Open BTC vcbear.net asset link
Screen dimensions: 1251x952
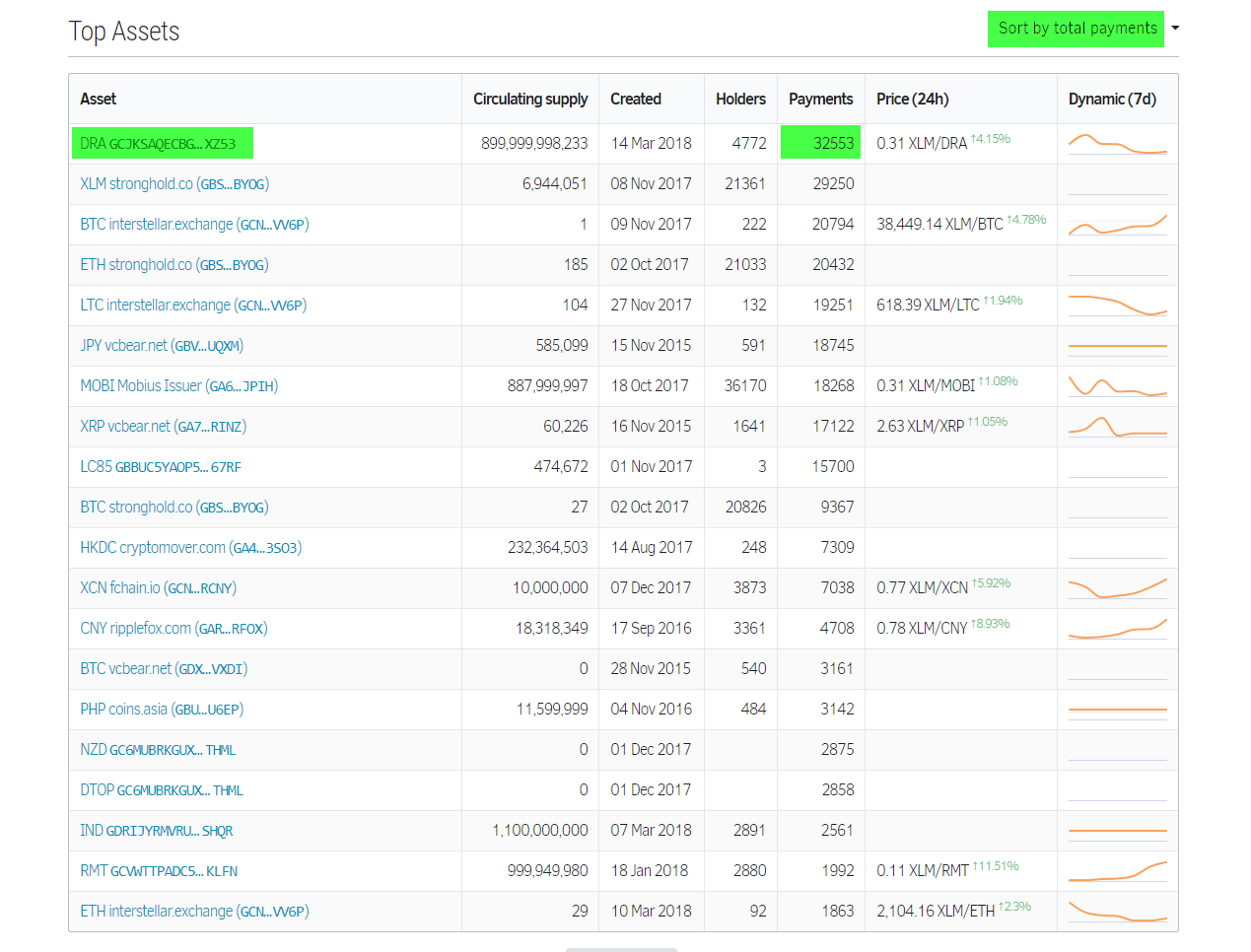tap(164, 669)
